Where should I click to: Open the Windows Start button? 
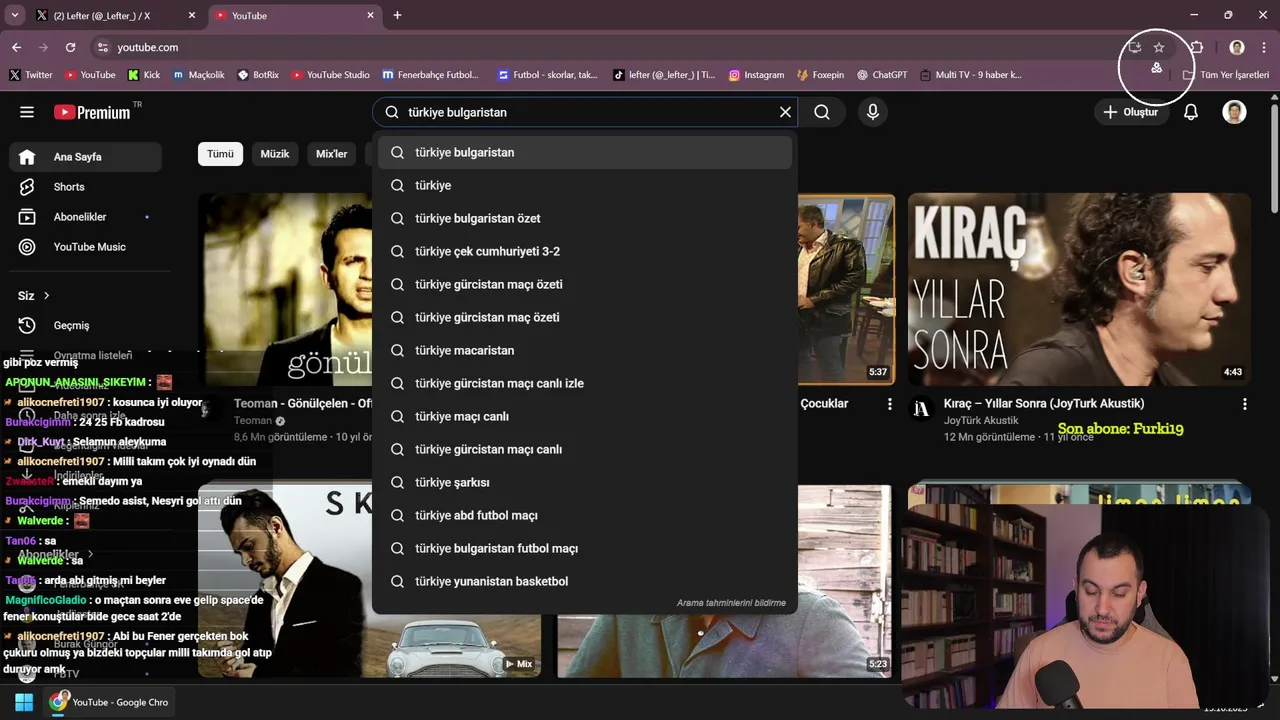(24, 702)
